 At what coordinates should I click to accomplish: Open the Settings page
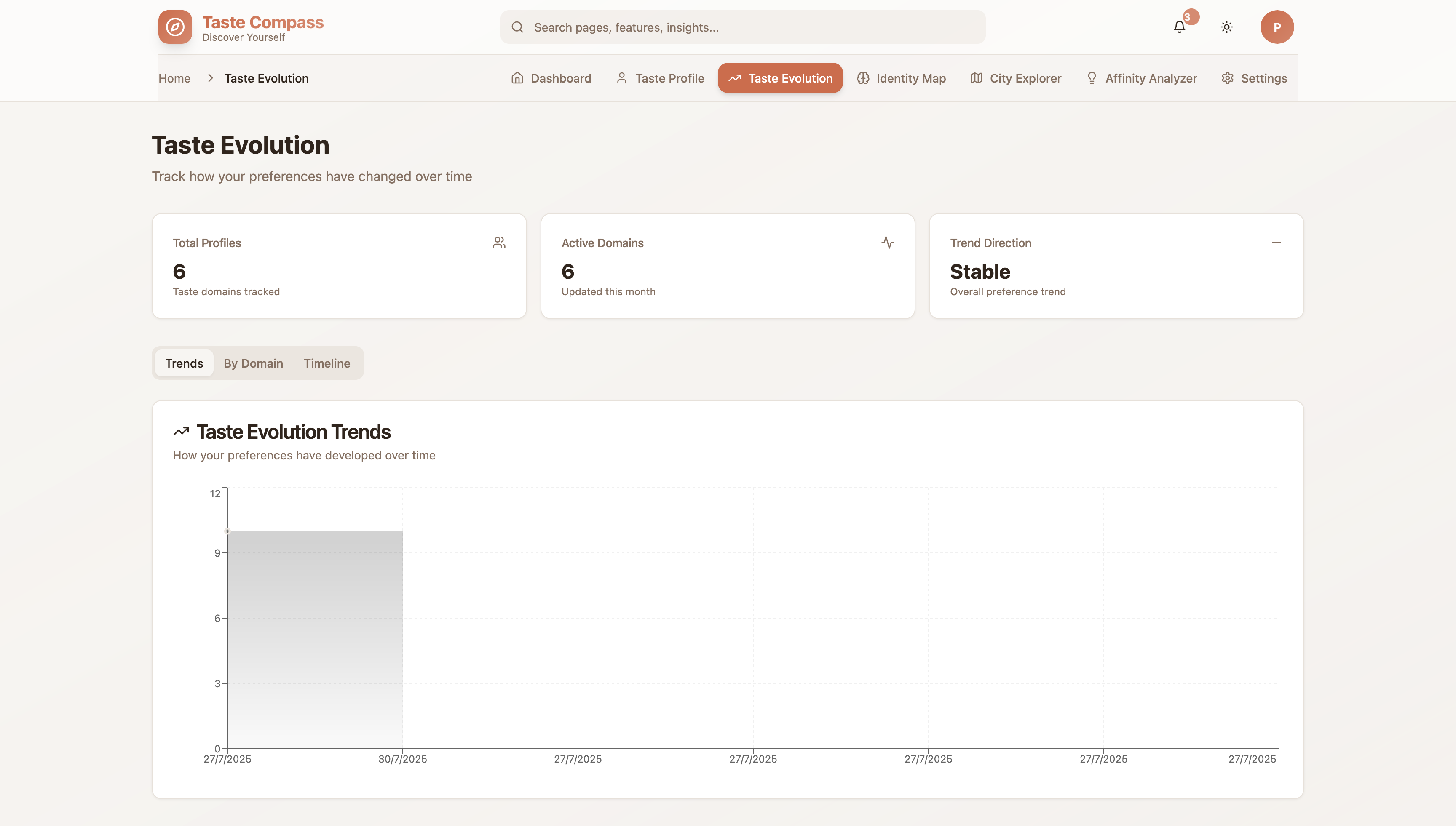coord(1254,78)
